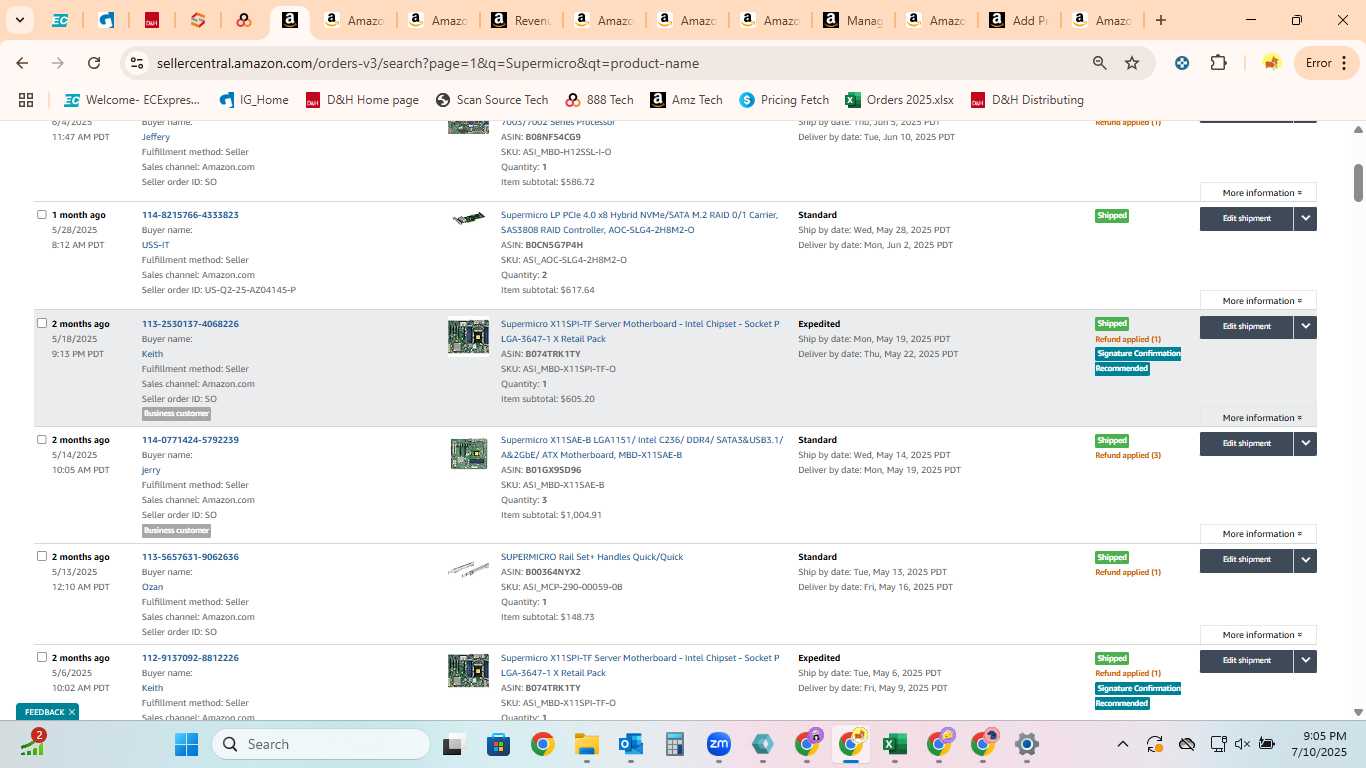Open Settings gear from taskbar
The width and height of the screenshot is (1366, 768).
[1026, 744]
